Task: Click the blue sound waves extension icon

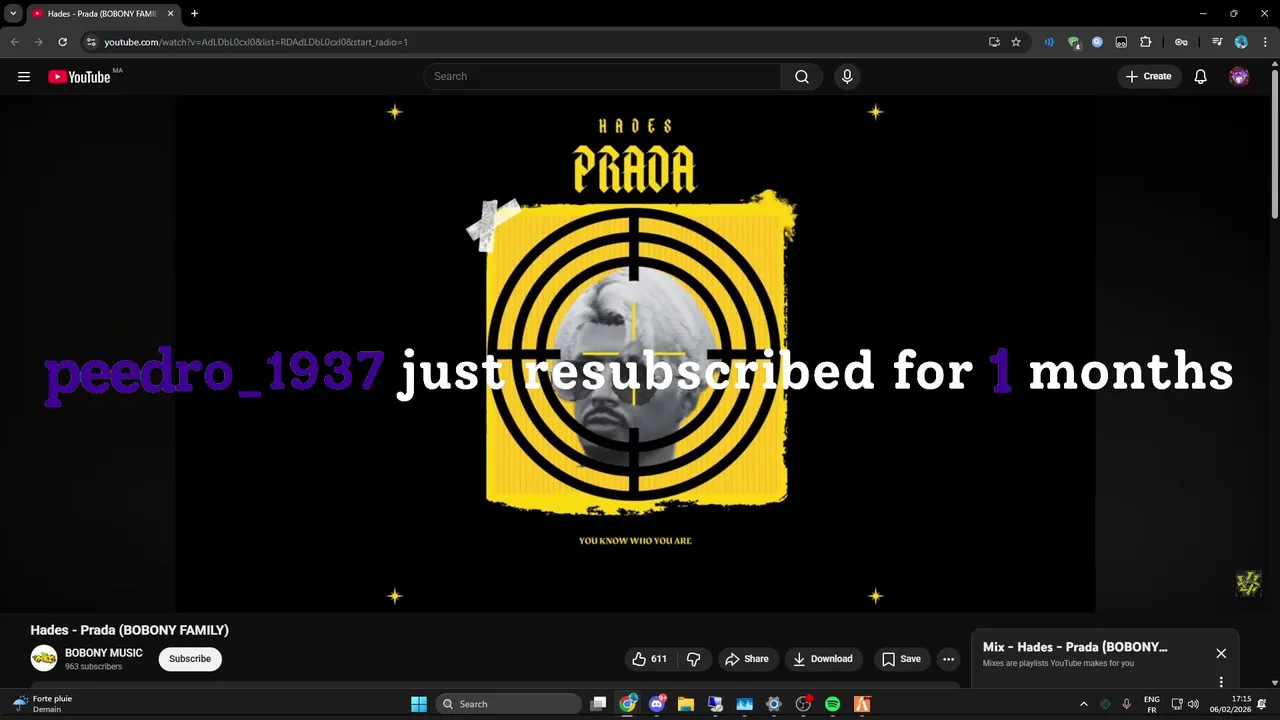Action: pyautogui.click(x=1049, y=42)
